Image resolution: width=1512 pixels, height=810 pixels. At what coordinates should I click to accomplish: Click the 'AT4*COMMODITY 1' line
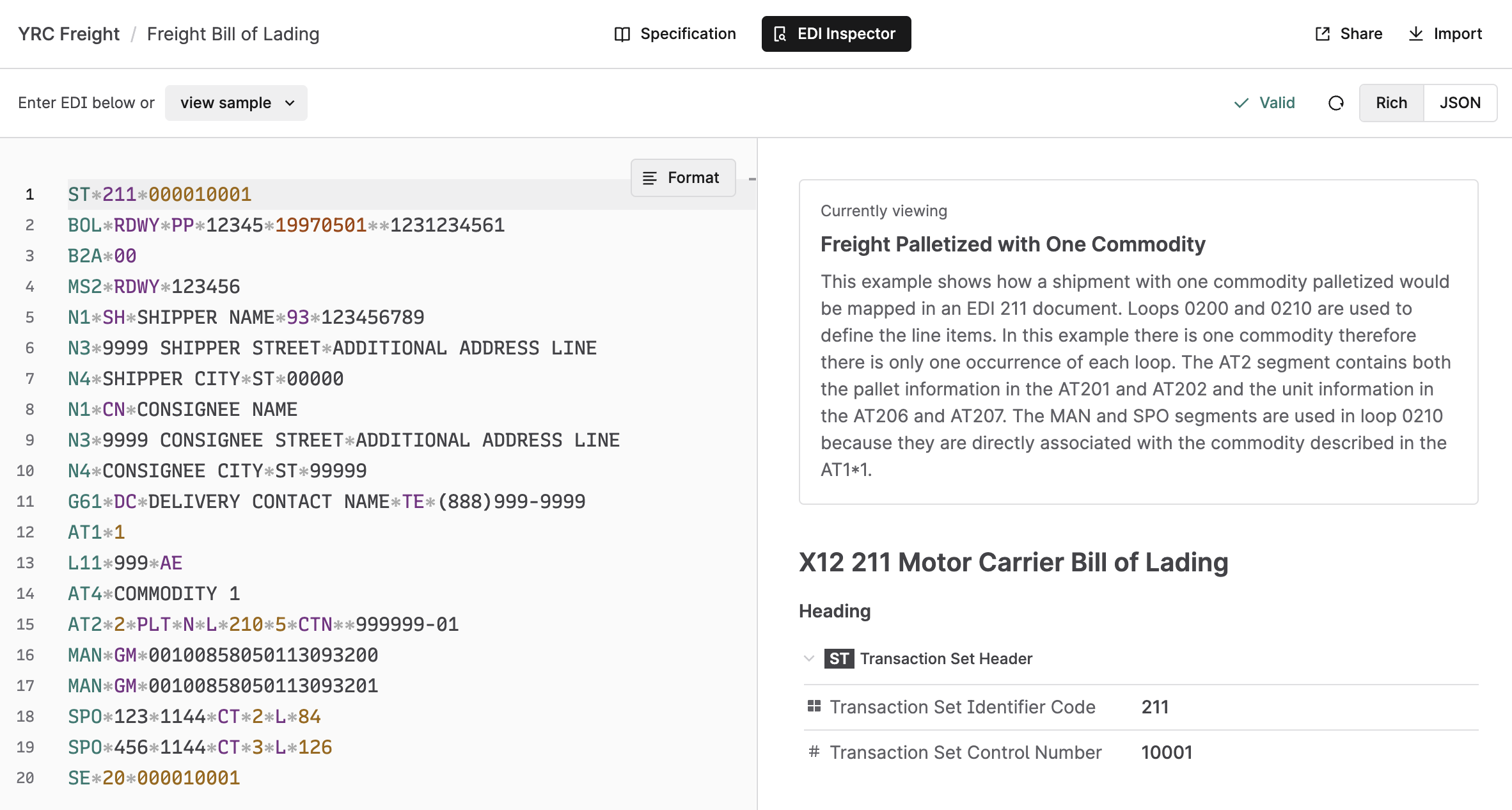[x=154, y=594]
